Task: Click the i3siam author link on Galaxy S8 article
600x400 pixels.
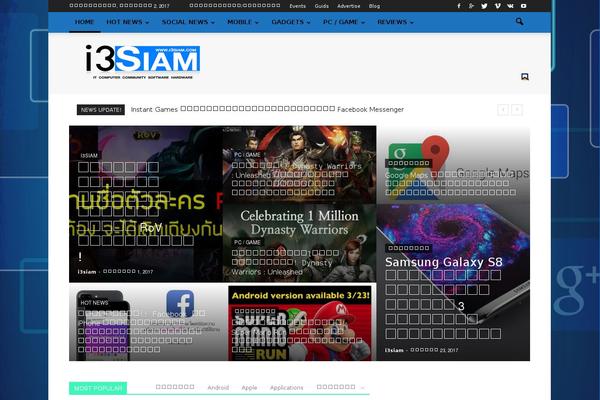Action: point(394,350)
